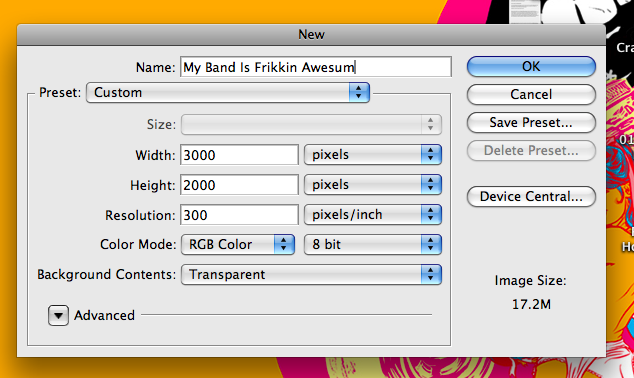Open the Width units dropdown
This screenshot has height=378, width=634.
point(372,154)
